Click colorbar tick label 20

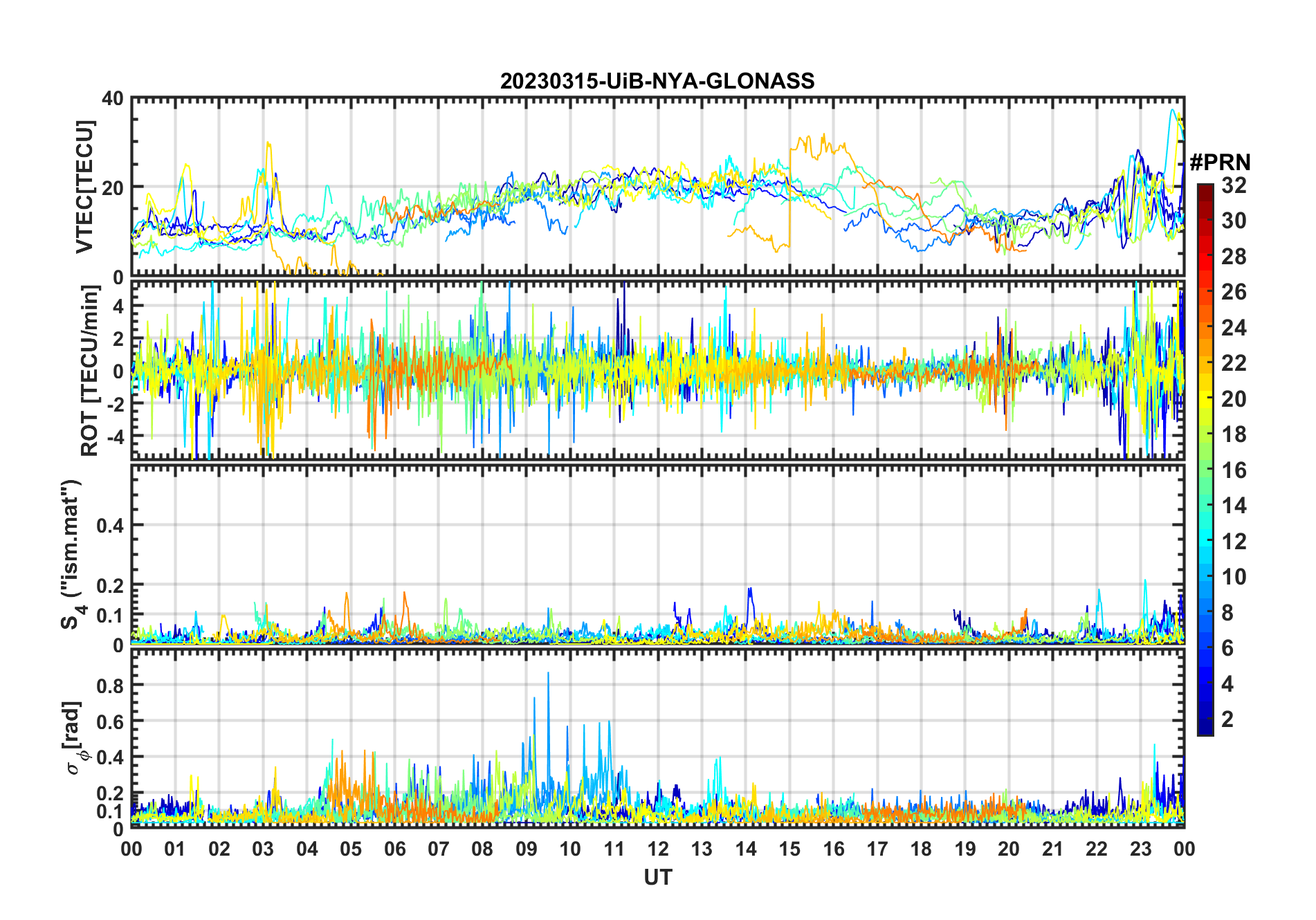pos(1234,399)
